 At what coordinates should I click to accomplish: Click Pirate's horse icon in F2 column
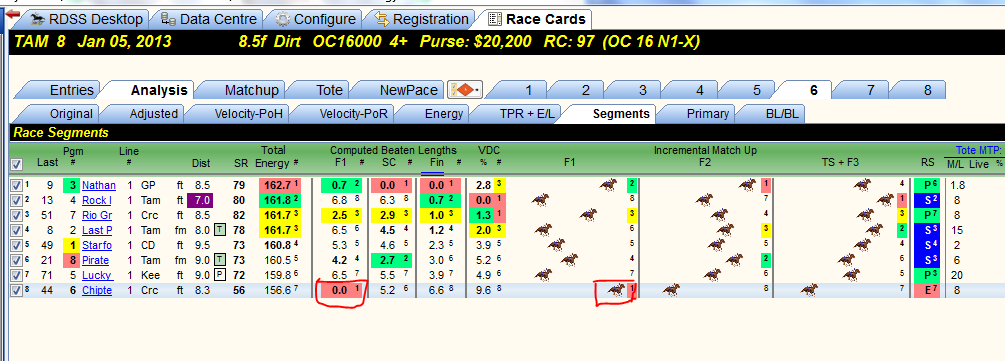735,260
